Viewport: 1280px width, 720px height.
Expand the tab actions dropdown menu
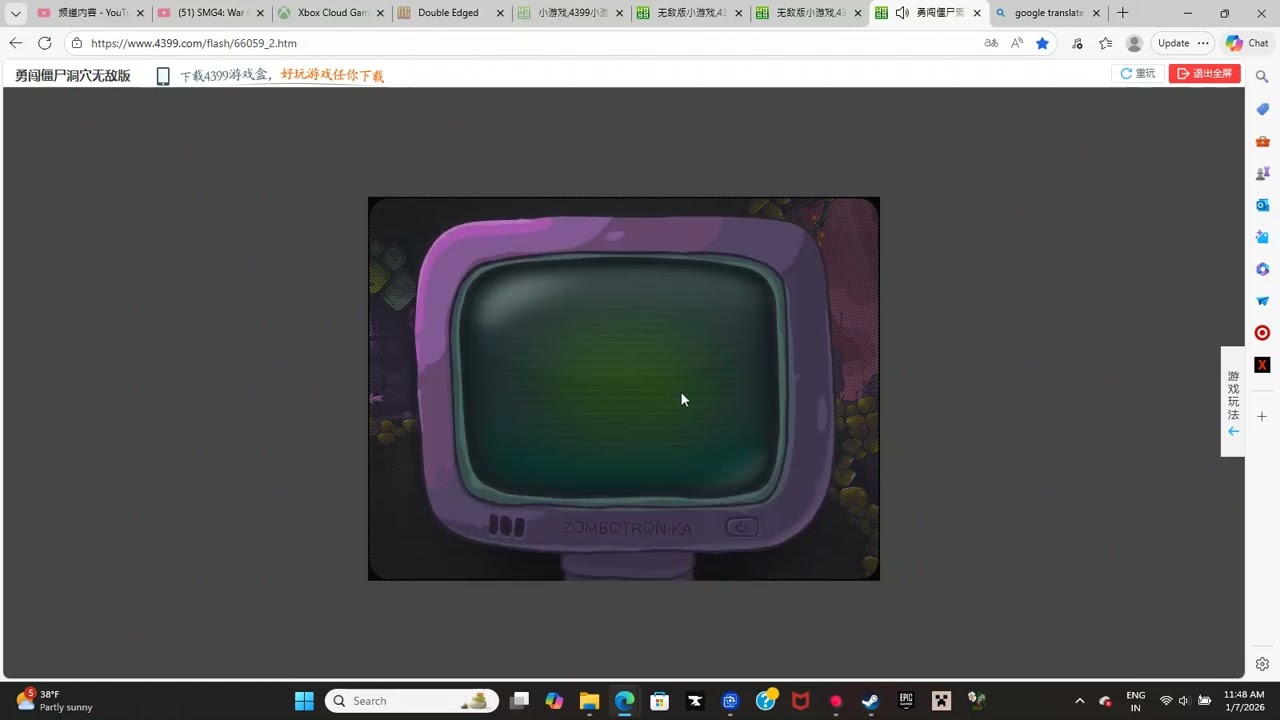[15, 13]
